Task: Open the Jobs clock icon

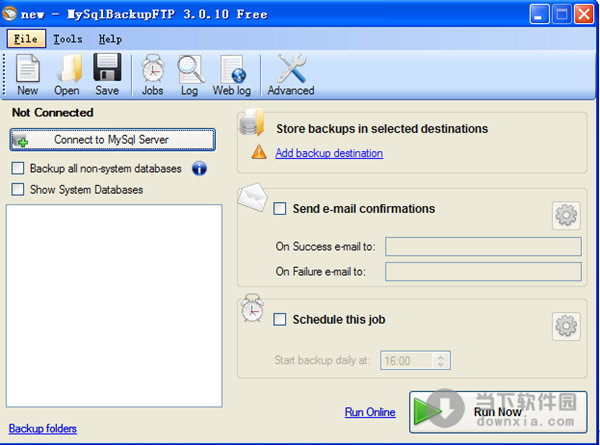Action: (x=152, y=74)
